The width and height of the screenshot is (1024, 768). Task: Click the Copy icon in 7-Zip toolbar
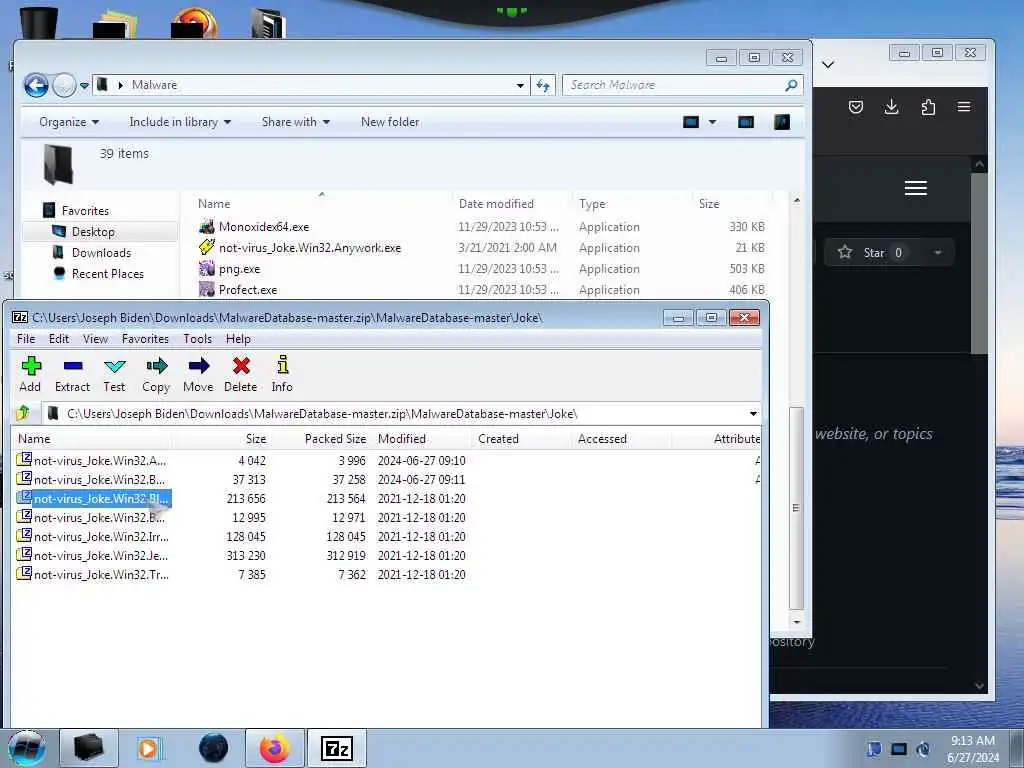coord(156,374)
